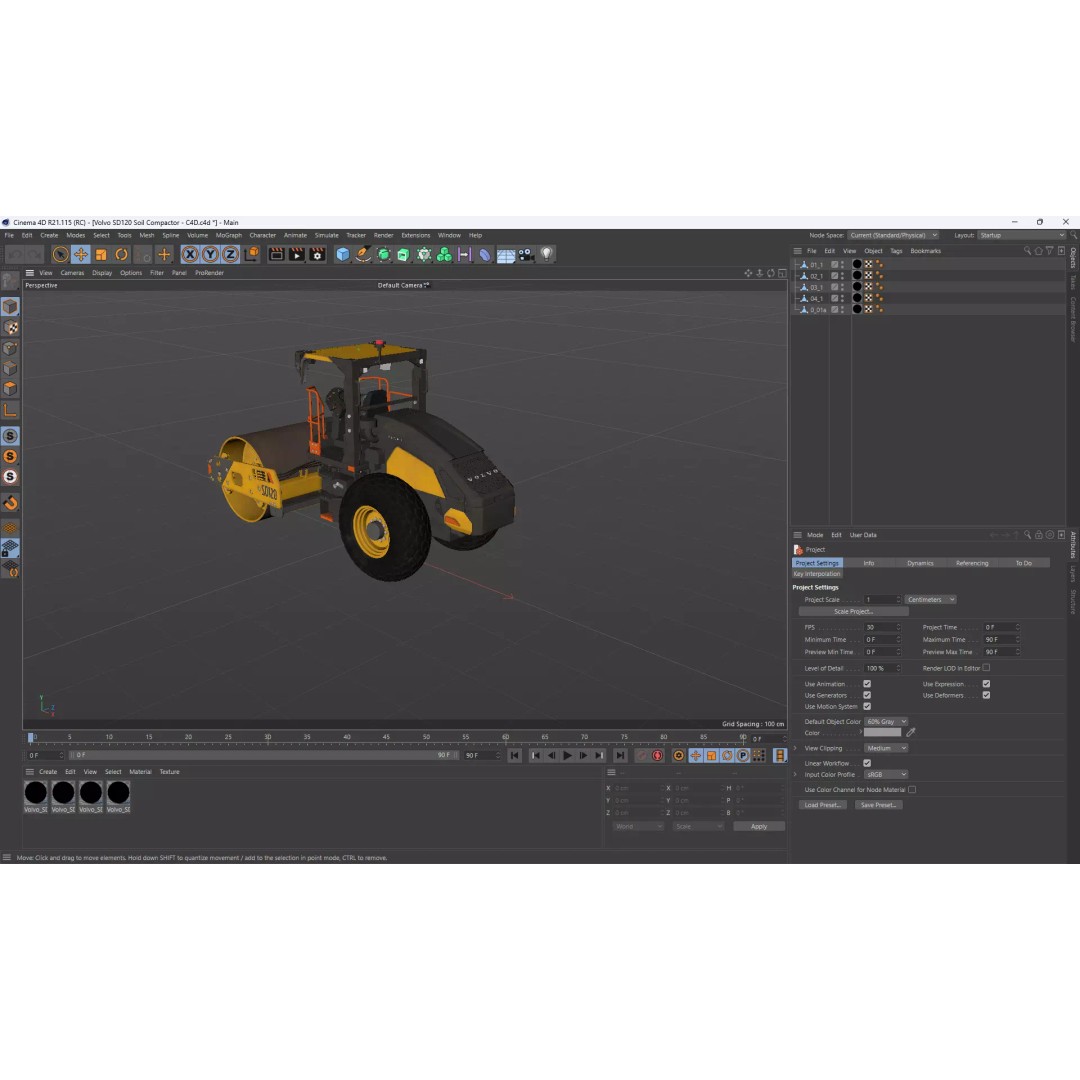Switch the coordinate system cube icon

point(251,255)
